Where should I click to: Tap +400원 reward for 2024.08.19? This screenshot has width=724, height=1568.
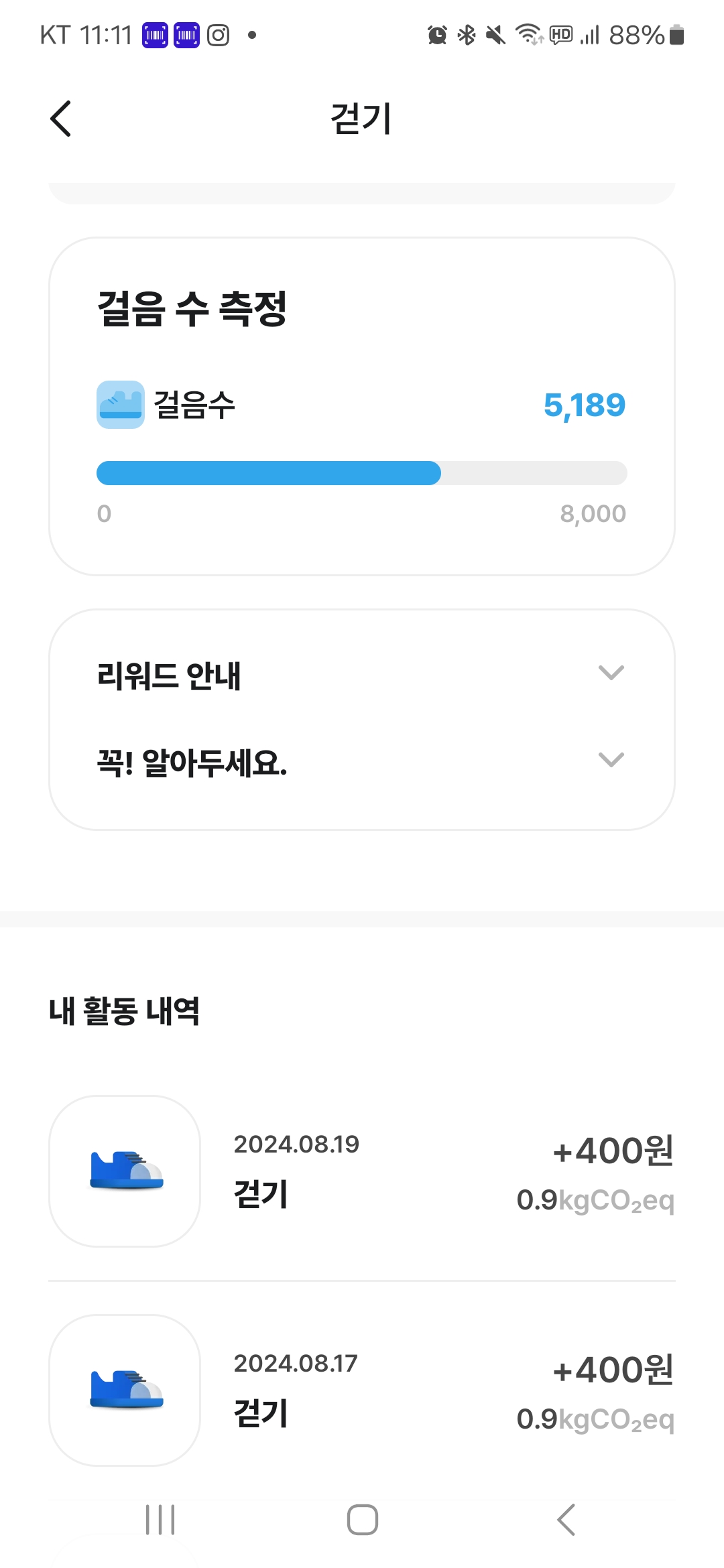[x=613, y=1151]
